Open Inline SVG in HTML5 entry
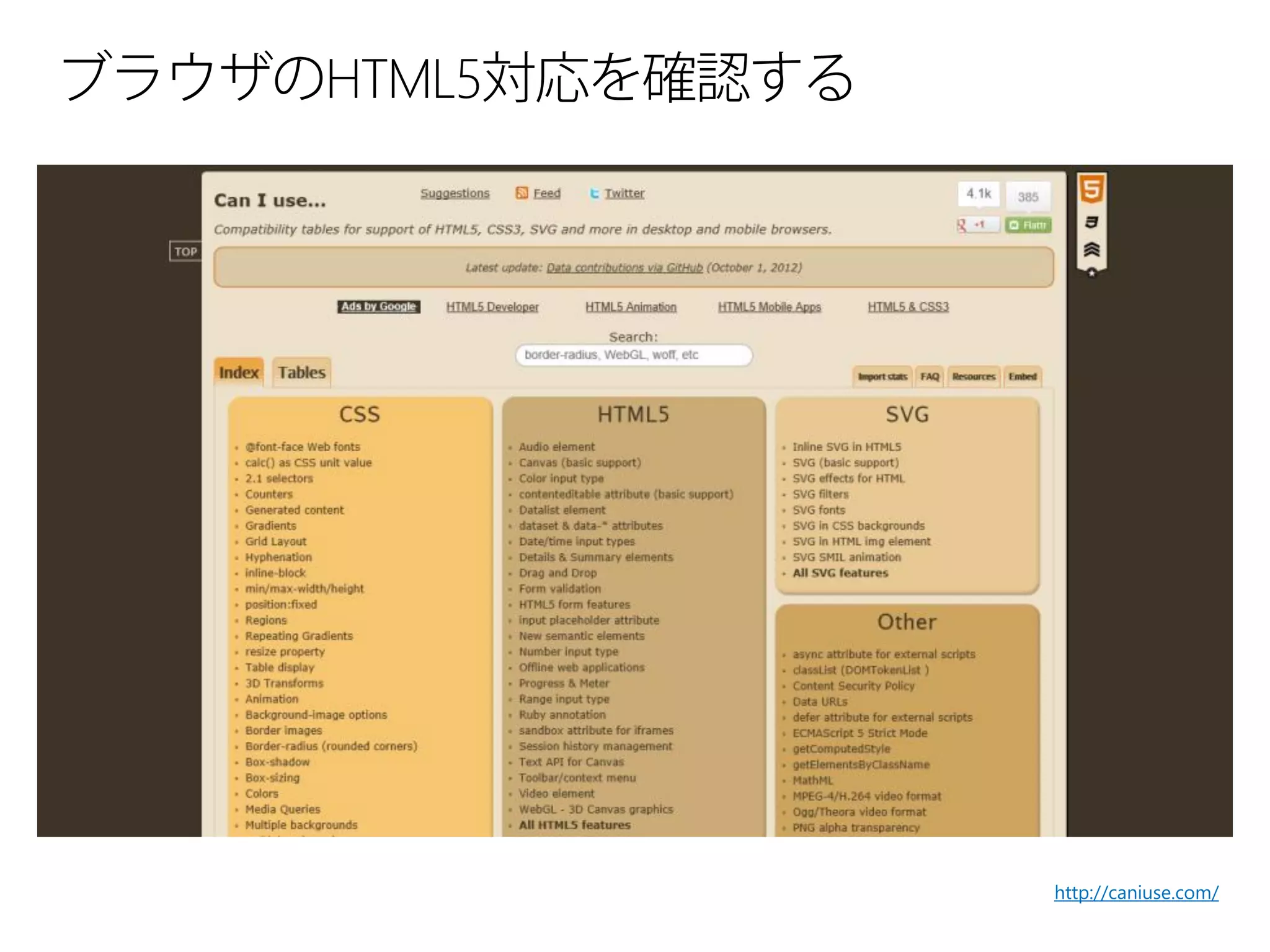This screenshot has height=952, width=1270. [847, 447]
